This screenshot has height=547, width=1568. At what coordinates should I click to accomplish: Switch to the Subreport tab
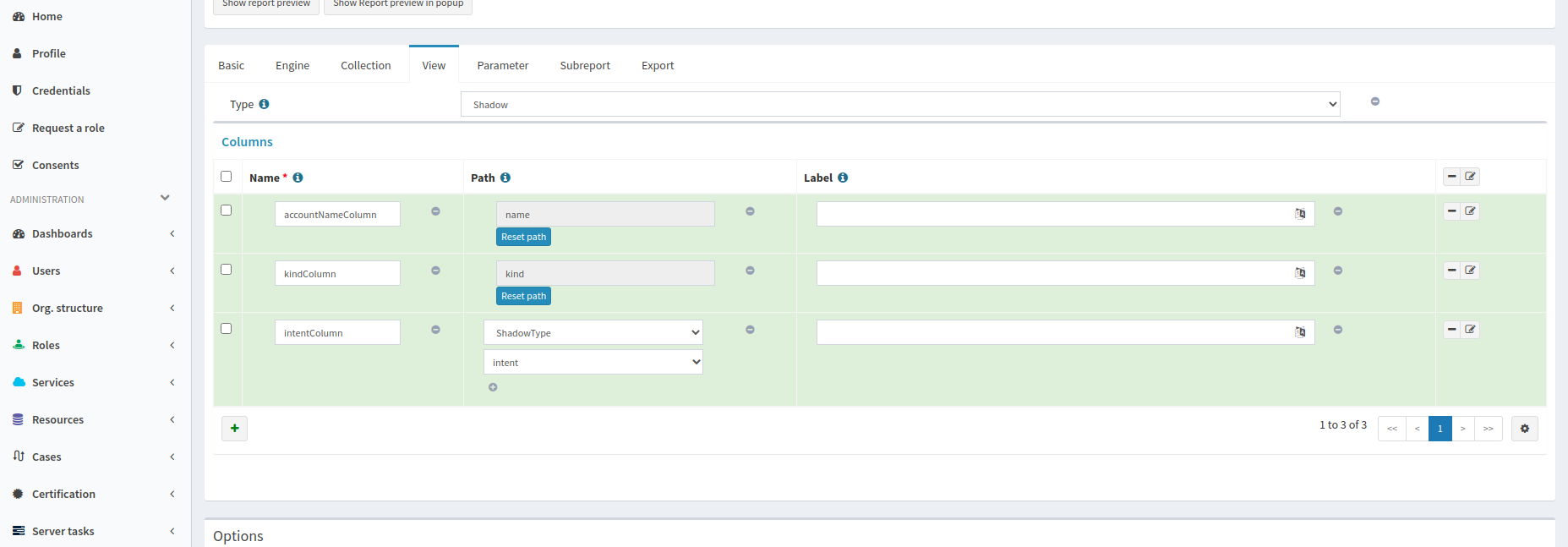click(x=585, y=65)
